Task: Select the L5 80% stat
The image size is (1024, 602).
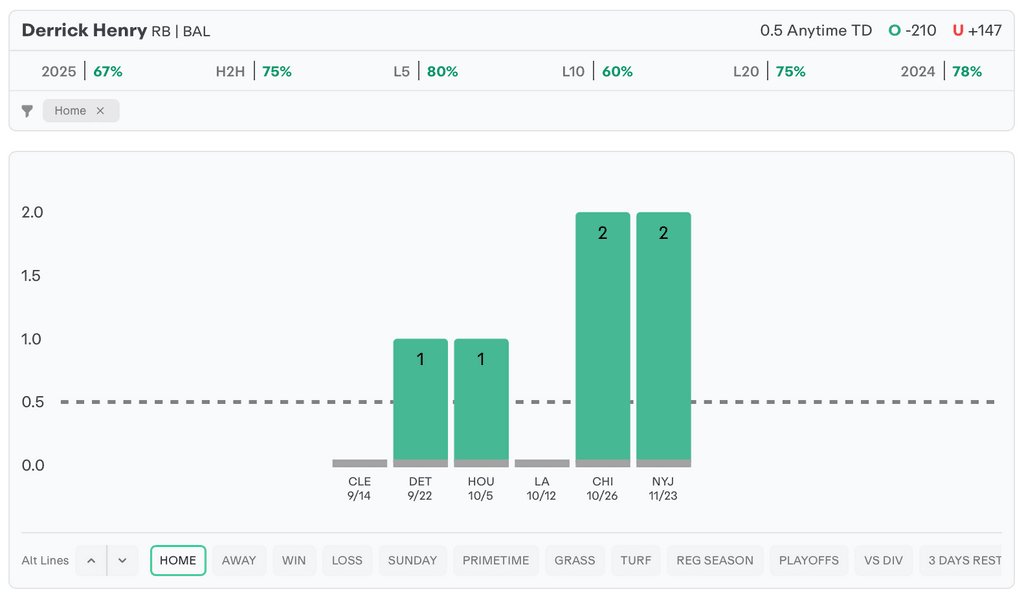Action: coord(426,72)
